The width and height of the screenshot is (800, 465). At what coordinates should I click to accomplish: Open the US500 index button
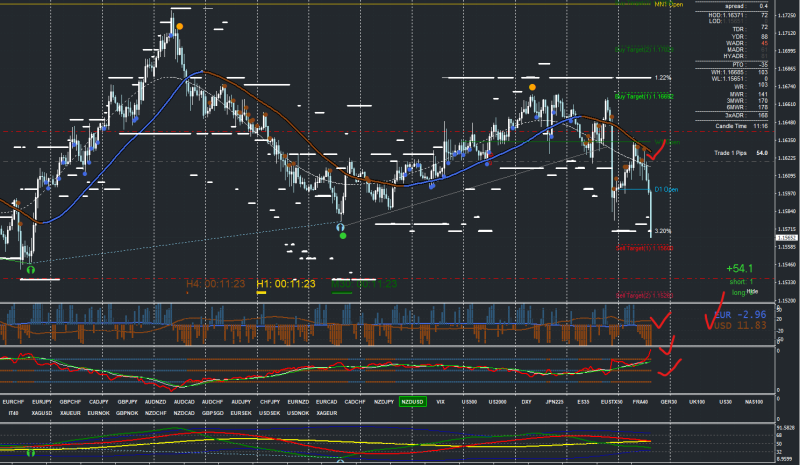pyautogui.click(x=469, y=402)
